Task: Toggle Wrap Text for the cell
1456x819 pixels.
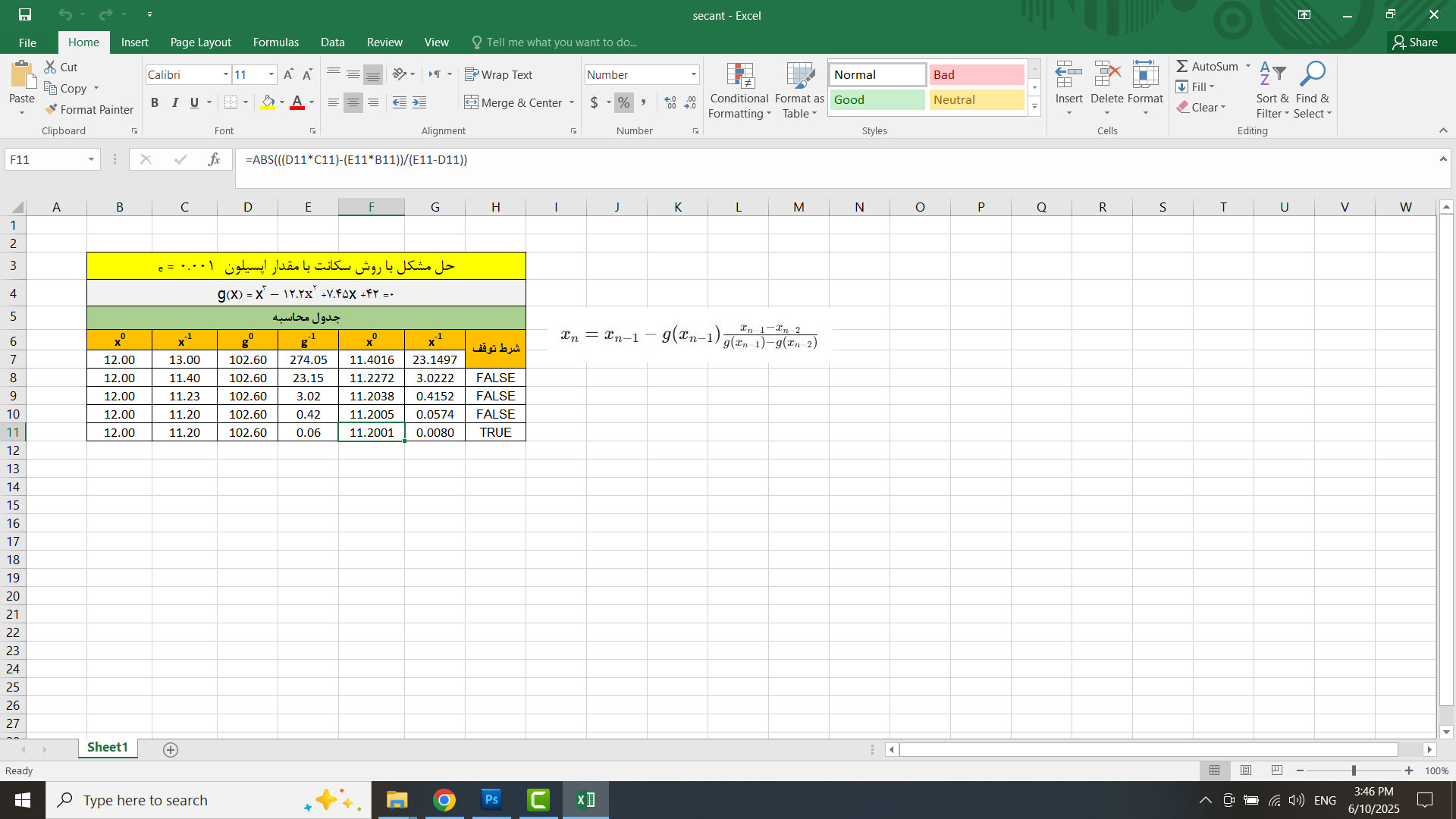Action: tap(498, 74)
